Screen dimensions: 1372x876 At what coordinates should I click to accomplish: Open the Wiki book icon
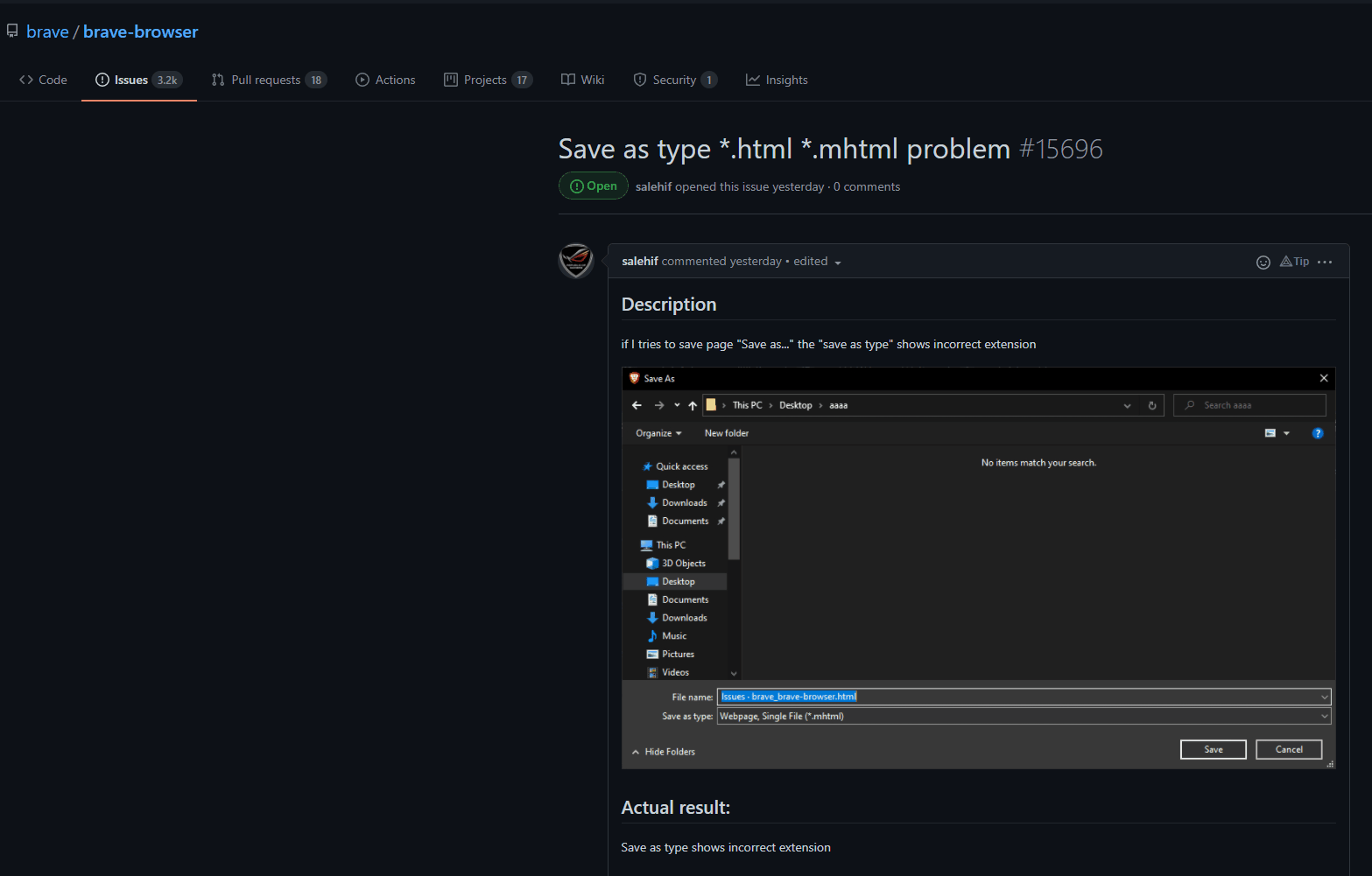tap(567, 80)
